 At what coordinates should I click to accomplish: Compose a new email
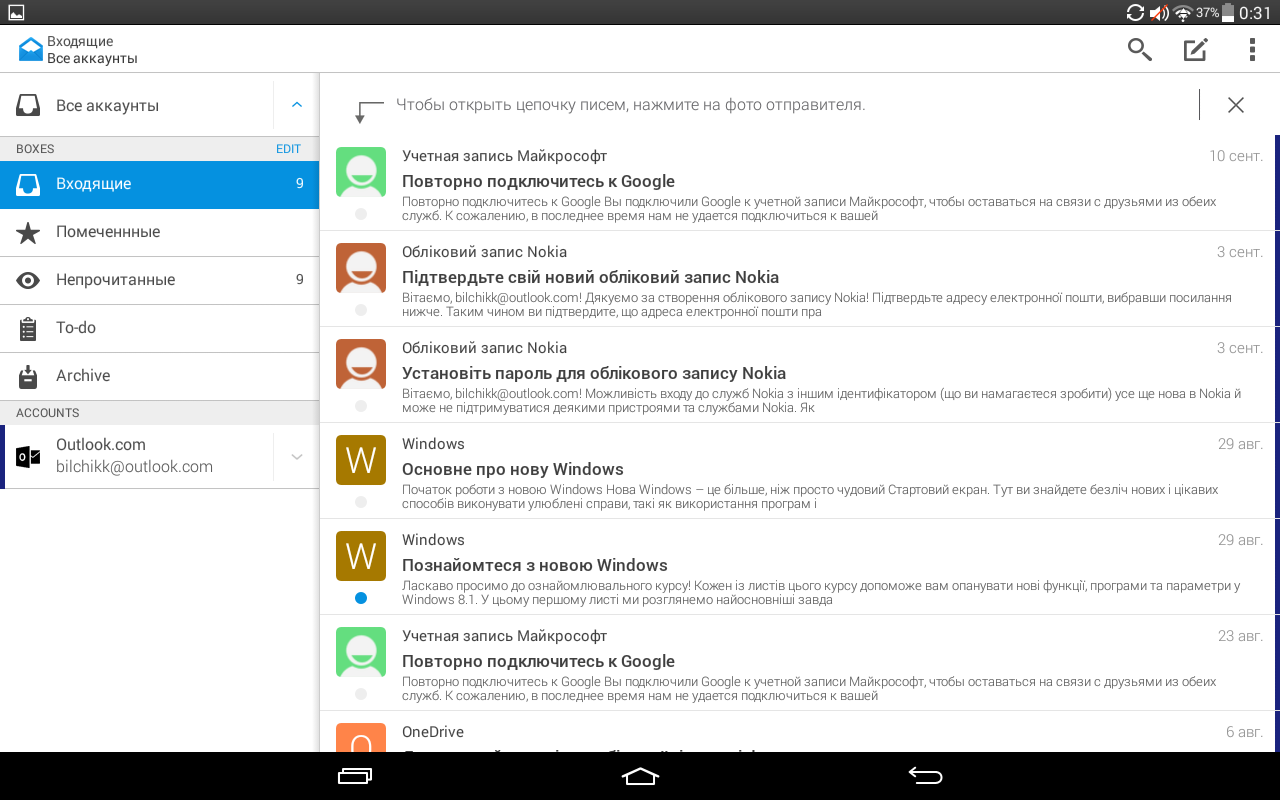tap(1196, 49)
